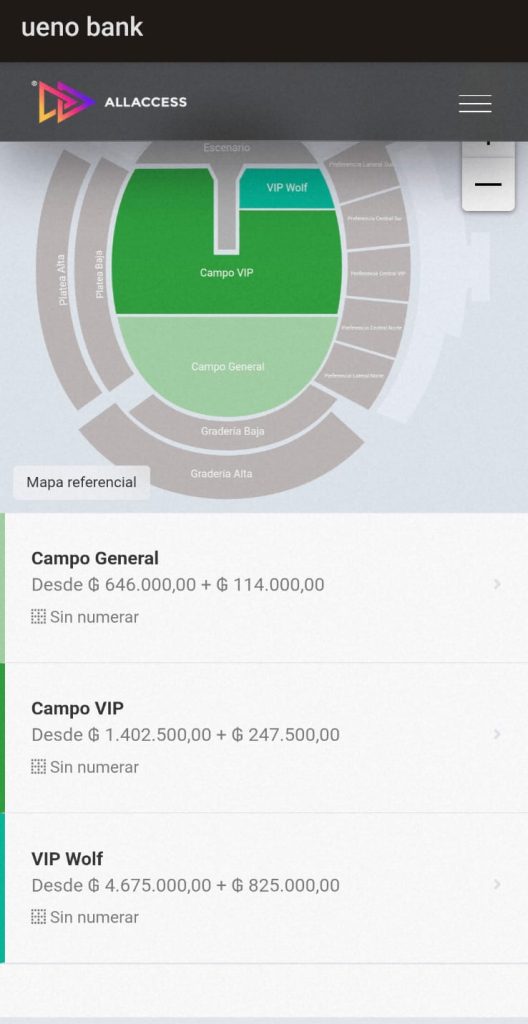Image resolution: width=528 pixels, height=1024 pixels.
Task: Open the hamburger menu icon
Action: [x=475, y=103]
